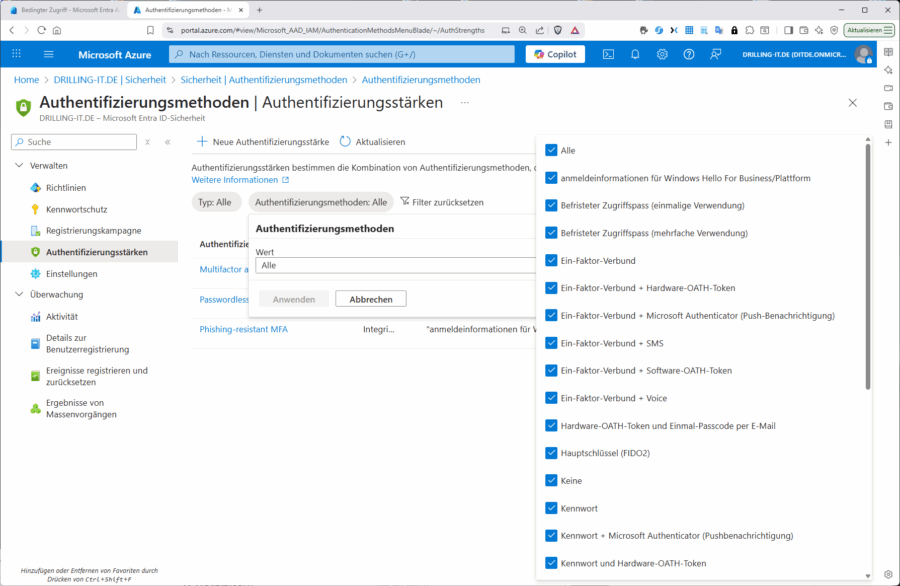Viewport: 900px width, 586px height.
Task: Click the Richtlinien icon in the sidebar
Action: [36, 188]
